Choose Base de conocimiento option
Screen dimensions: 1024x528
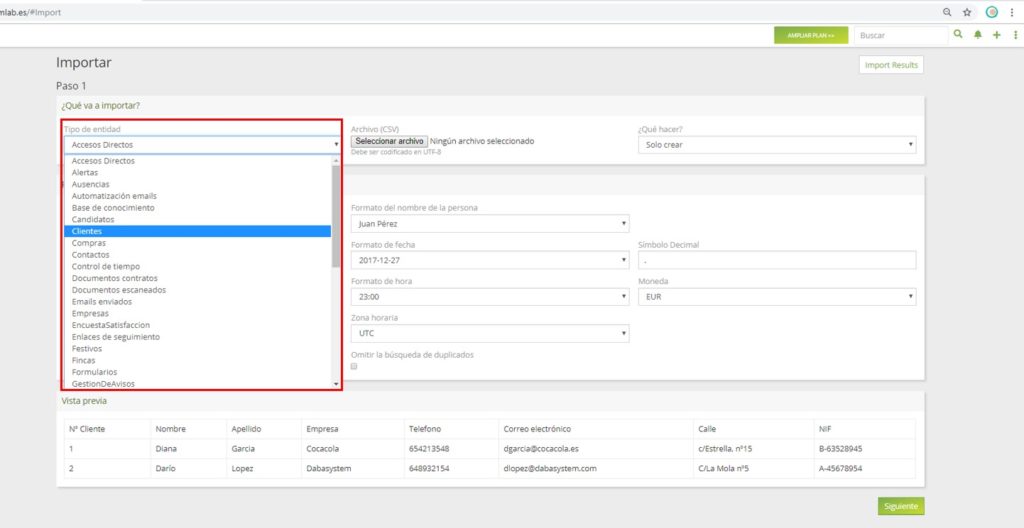pyautogui.click(x=198, y=208)
